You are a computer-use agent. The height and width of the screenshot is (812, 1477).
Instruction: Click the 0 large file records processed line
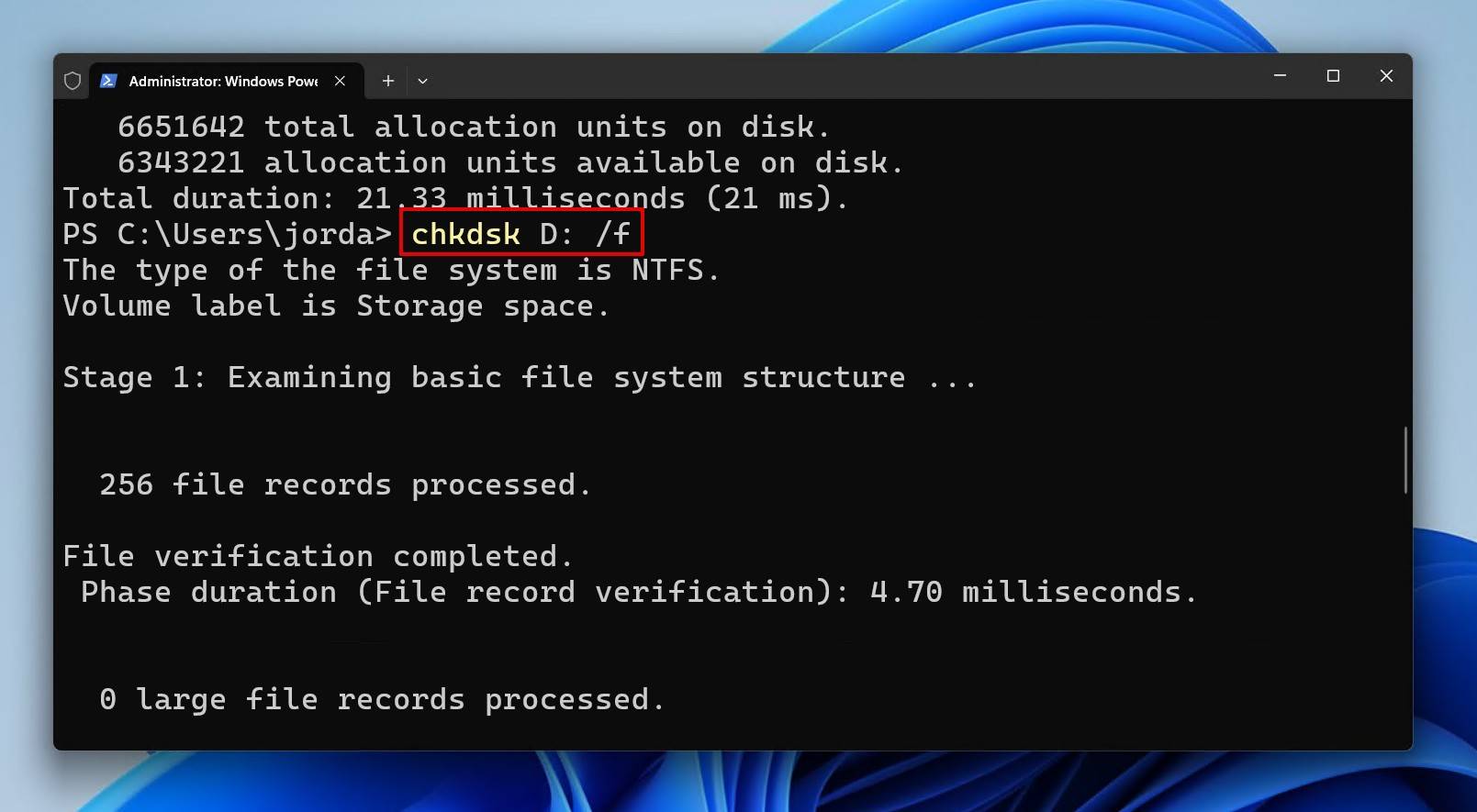383,699
